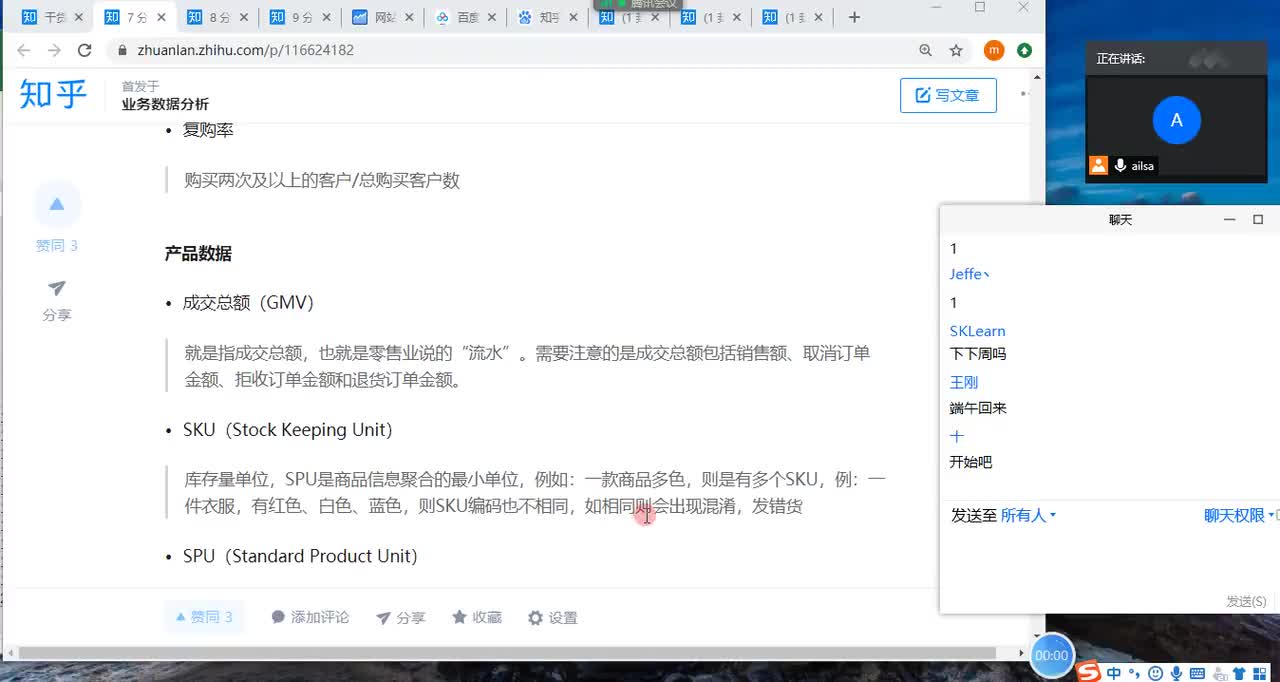Open the 聊天权限 dropdown
The height and width of the screenshot is (682, 1280).
pyautogui.click(x=1239, y=515)
